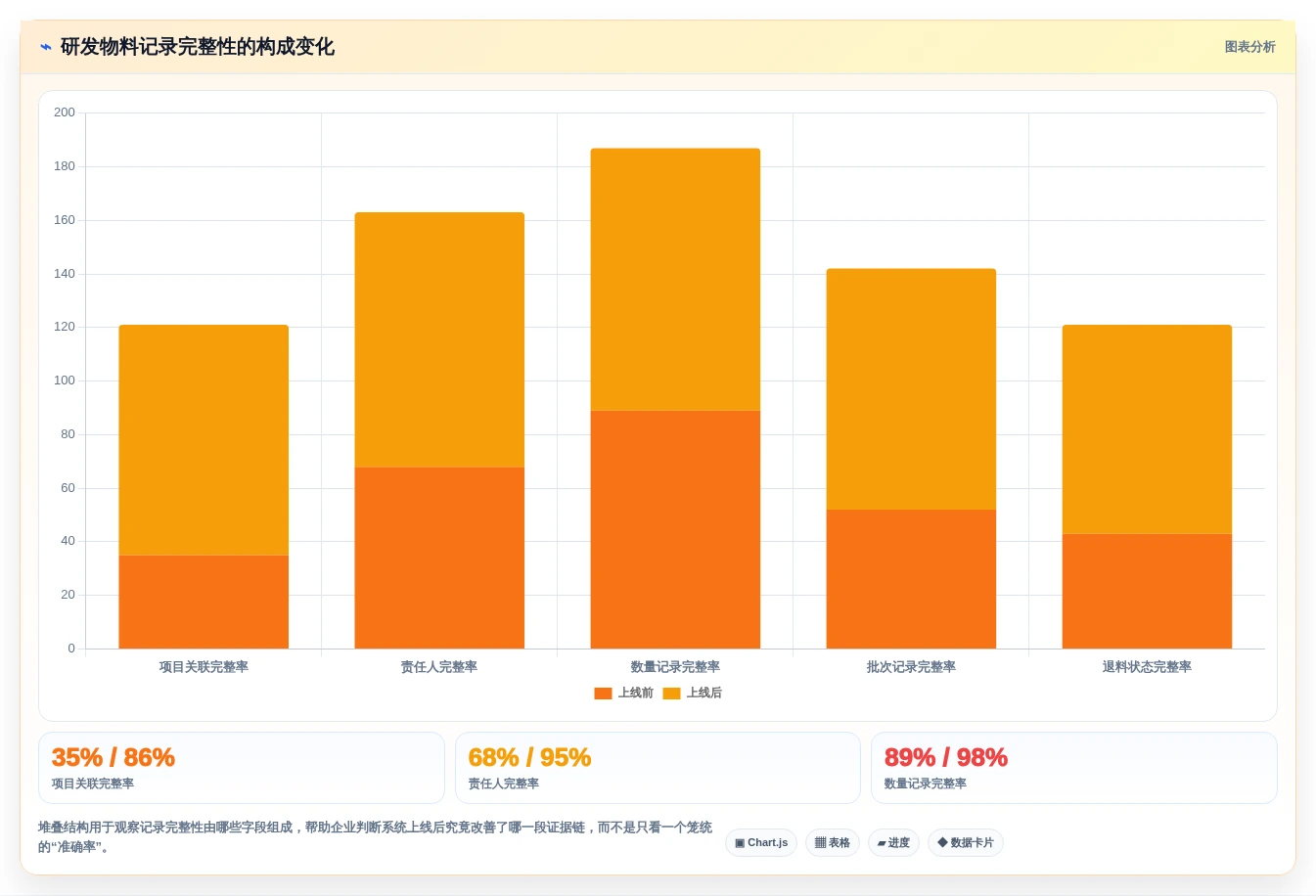Click the yellow-orange 上线后 legend swatch
Screen dimensions: 1316x896
pyautogui.click(x=671, y=694)
